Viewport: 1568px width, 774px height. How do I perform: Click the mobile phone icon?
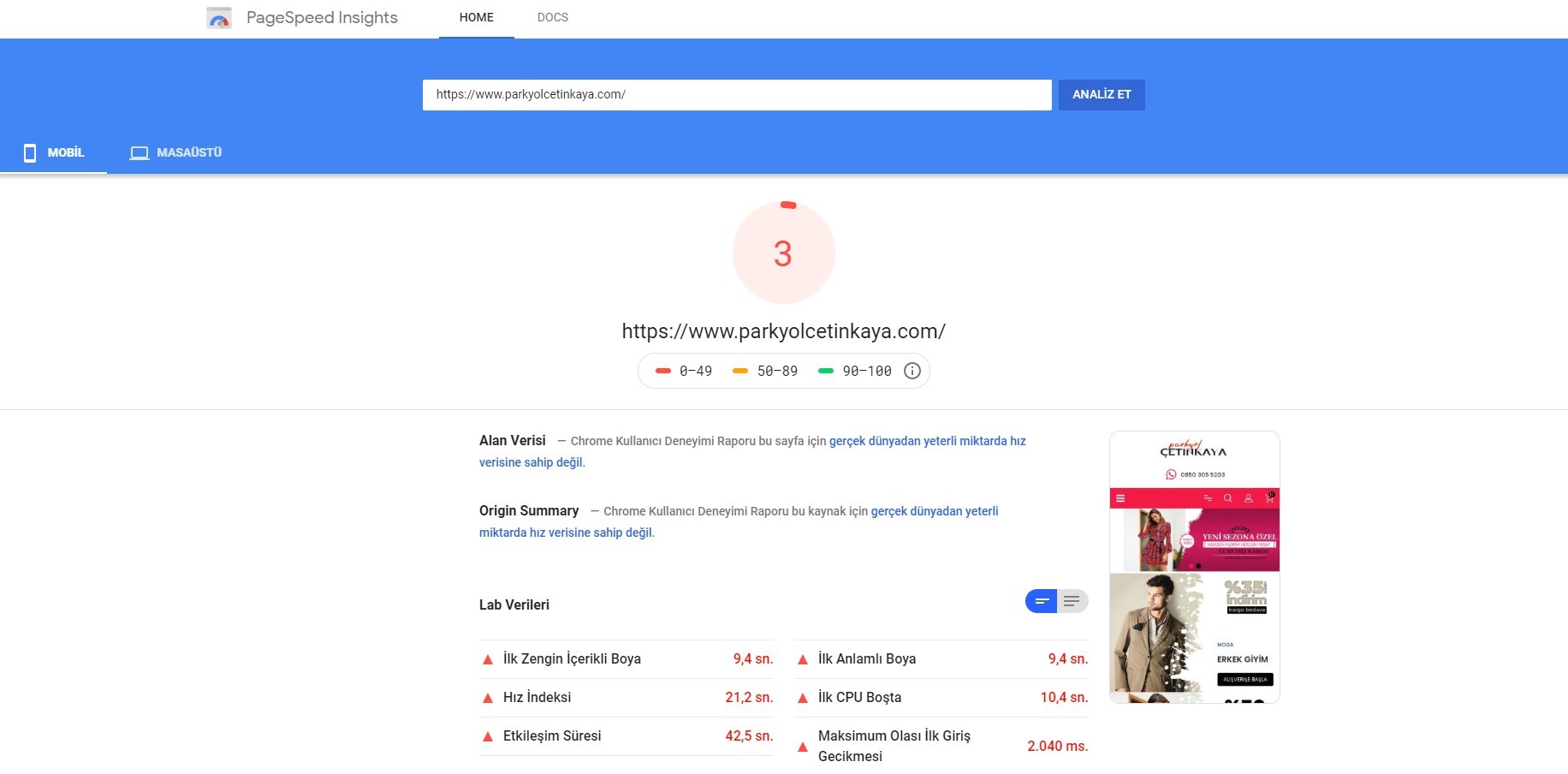30,152
